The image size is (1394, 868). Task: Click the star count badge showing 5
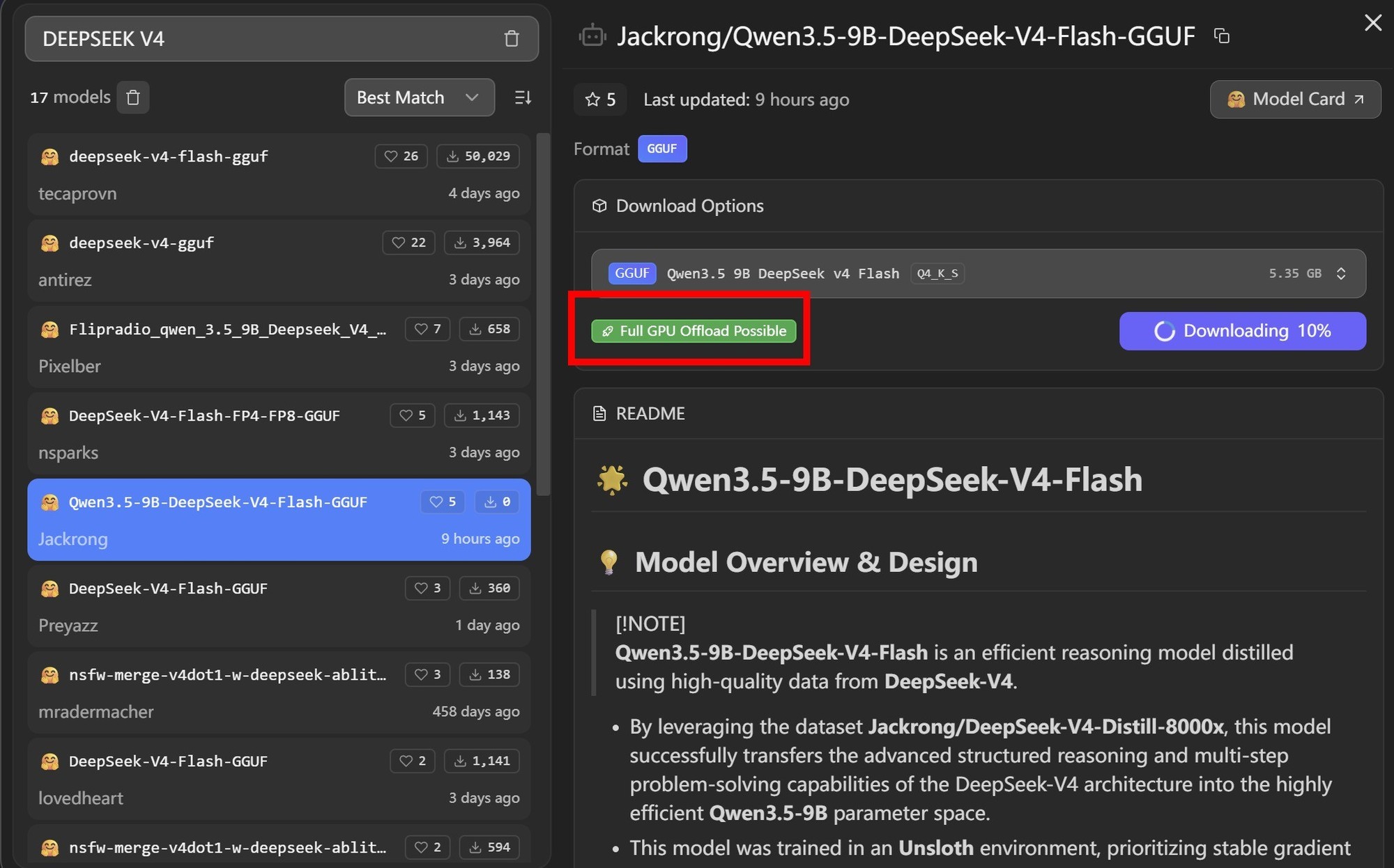[x=600, y=100]
